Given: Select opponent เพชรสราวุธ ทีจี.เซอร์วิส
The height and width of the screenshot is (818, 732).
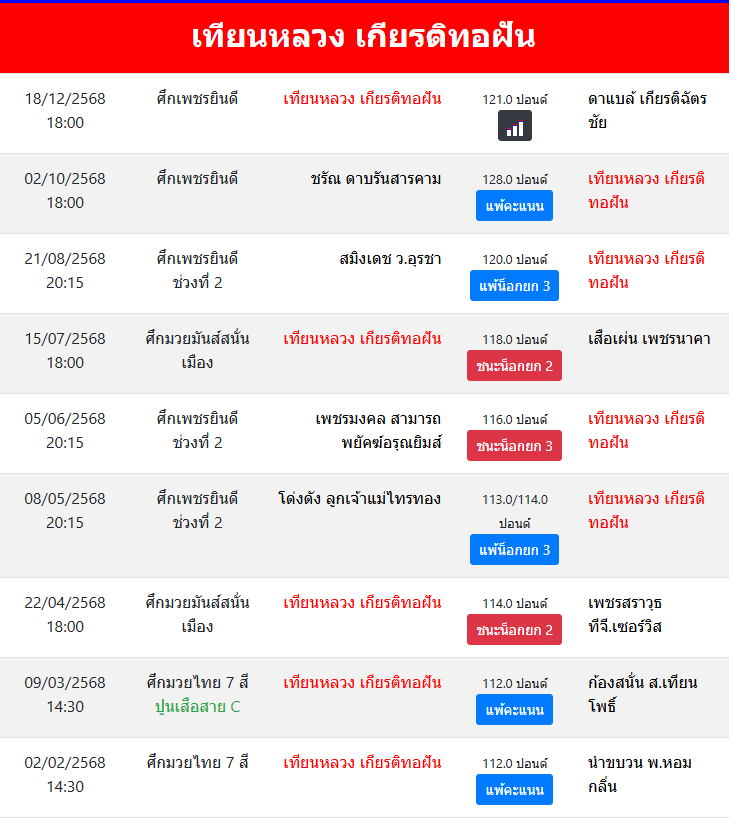Looking at the screenshot, I should click(x=625, y=615).
